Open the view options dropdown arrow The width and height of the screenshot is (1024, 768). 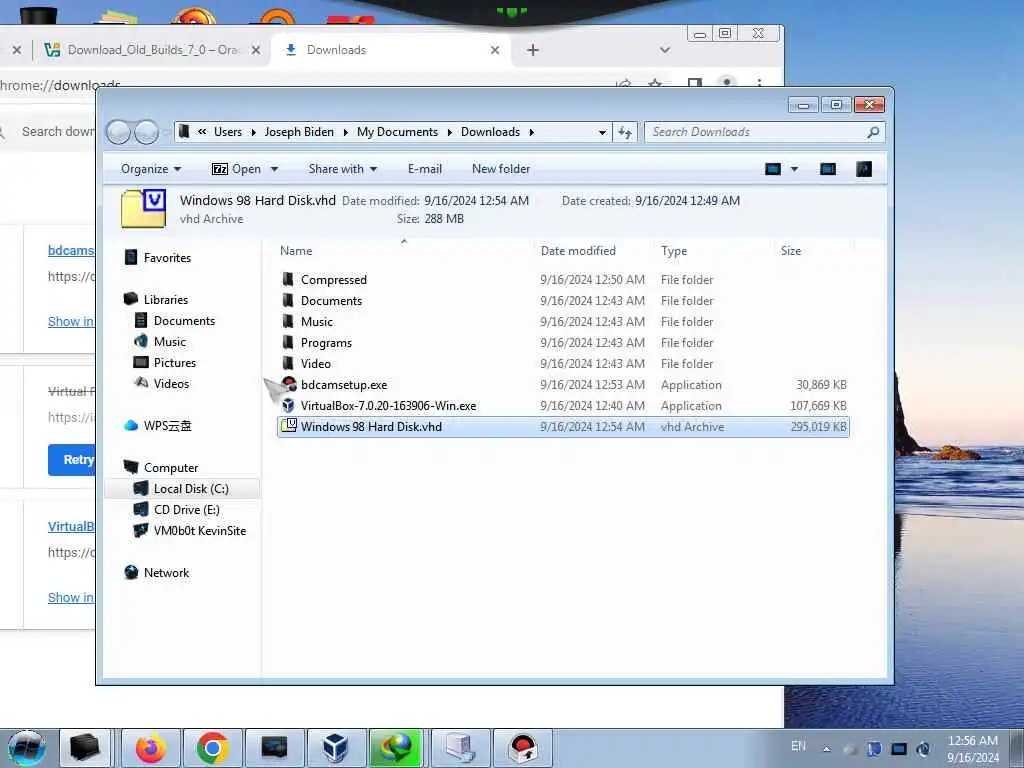point(794,169)
